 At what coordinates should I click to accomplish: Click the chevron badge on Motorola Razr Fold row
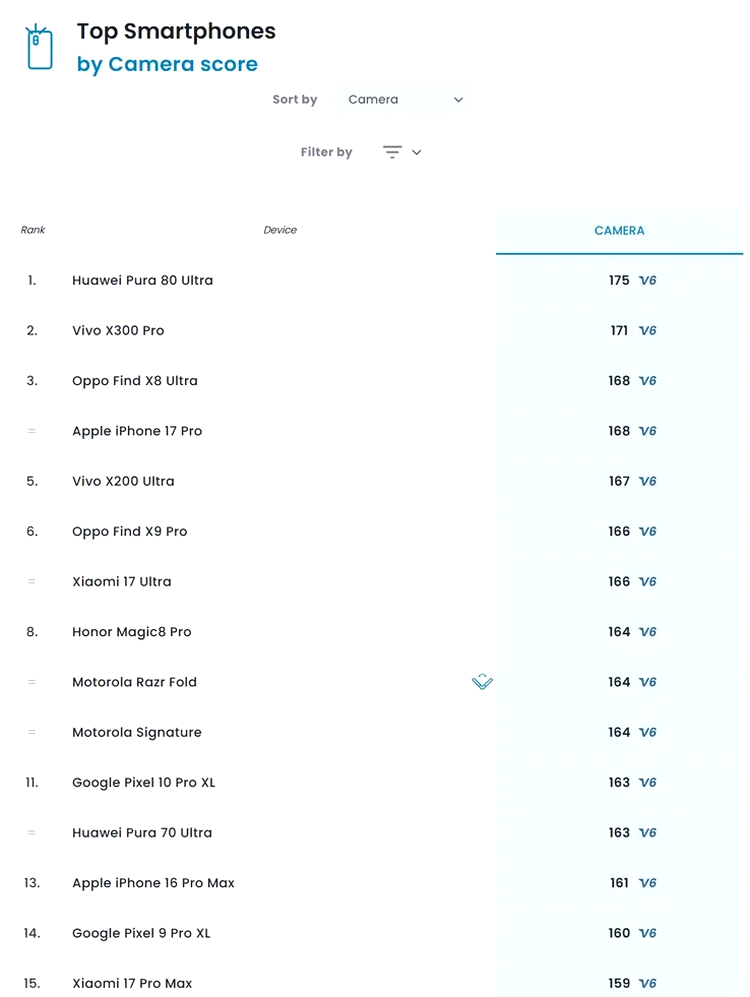[482, 682]
